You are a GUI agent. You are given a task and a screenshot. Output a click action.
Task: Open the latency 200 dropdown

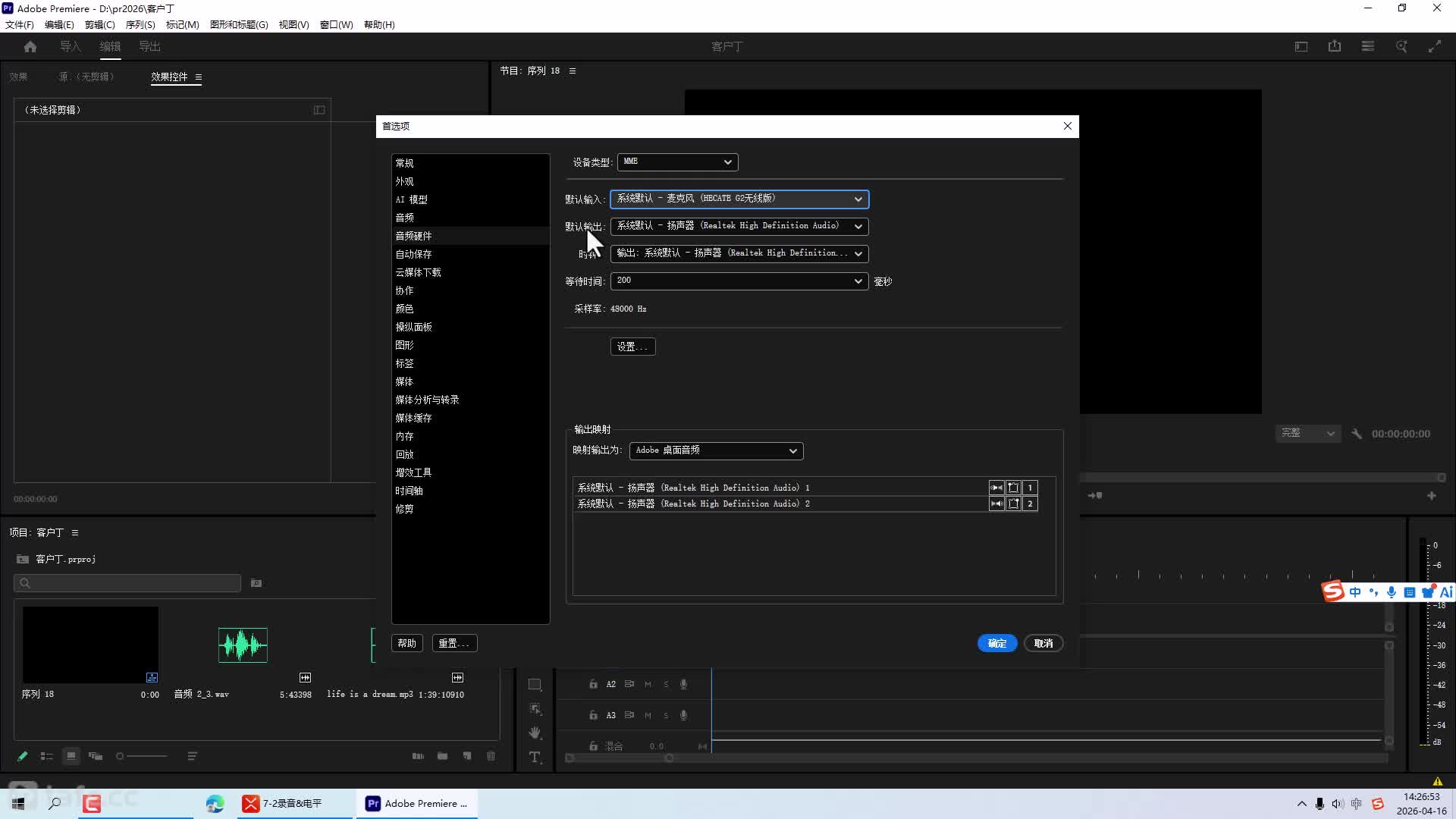(739, 281)
